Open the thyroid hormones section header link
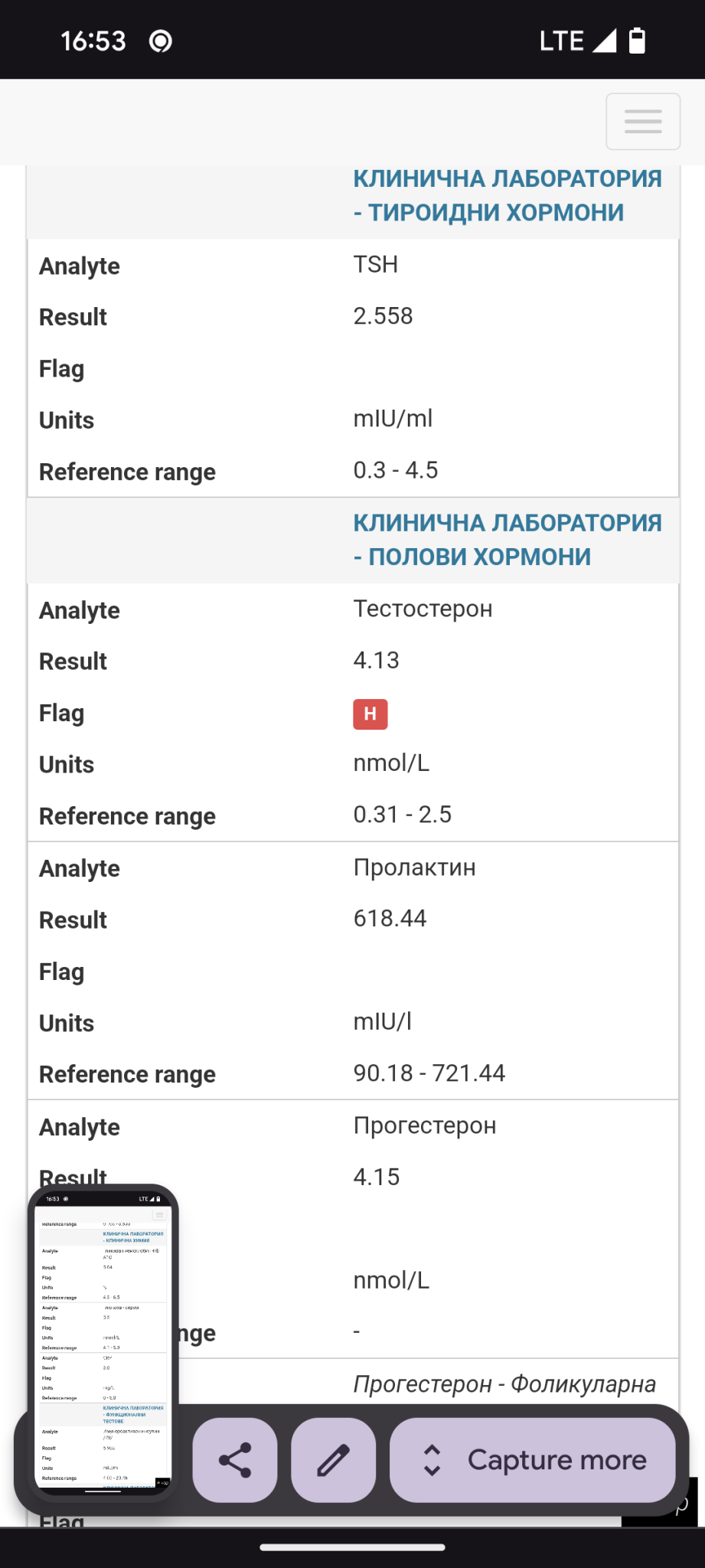The width and height of the screenshot is (705, 1568). click(x=507, y=195)
